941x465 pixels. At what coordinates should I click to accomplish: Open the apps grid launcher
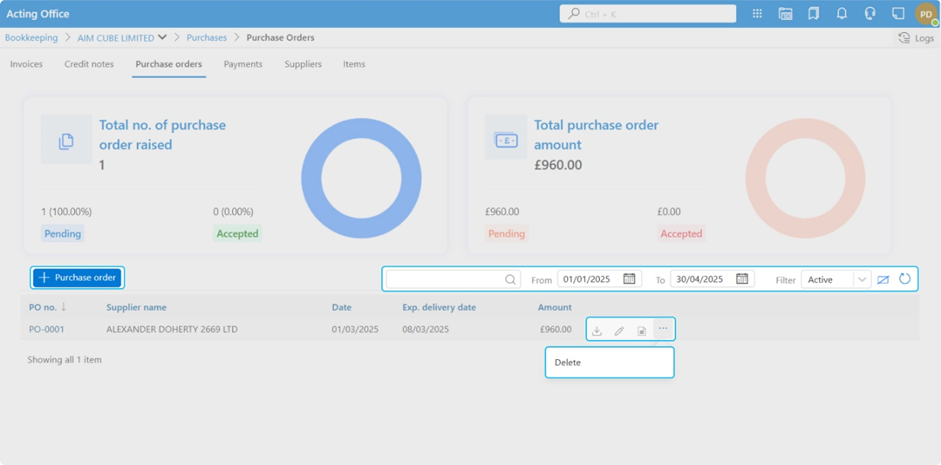coord(757,14)
